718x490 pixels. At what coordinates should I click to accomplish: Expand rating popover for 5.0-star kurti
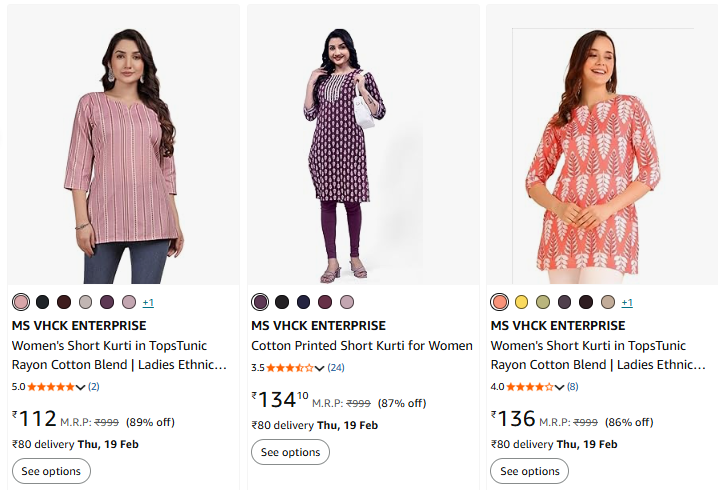click(x=81, y=387)
